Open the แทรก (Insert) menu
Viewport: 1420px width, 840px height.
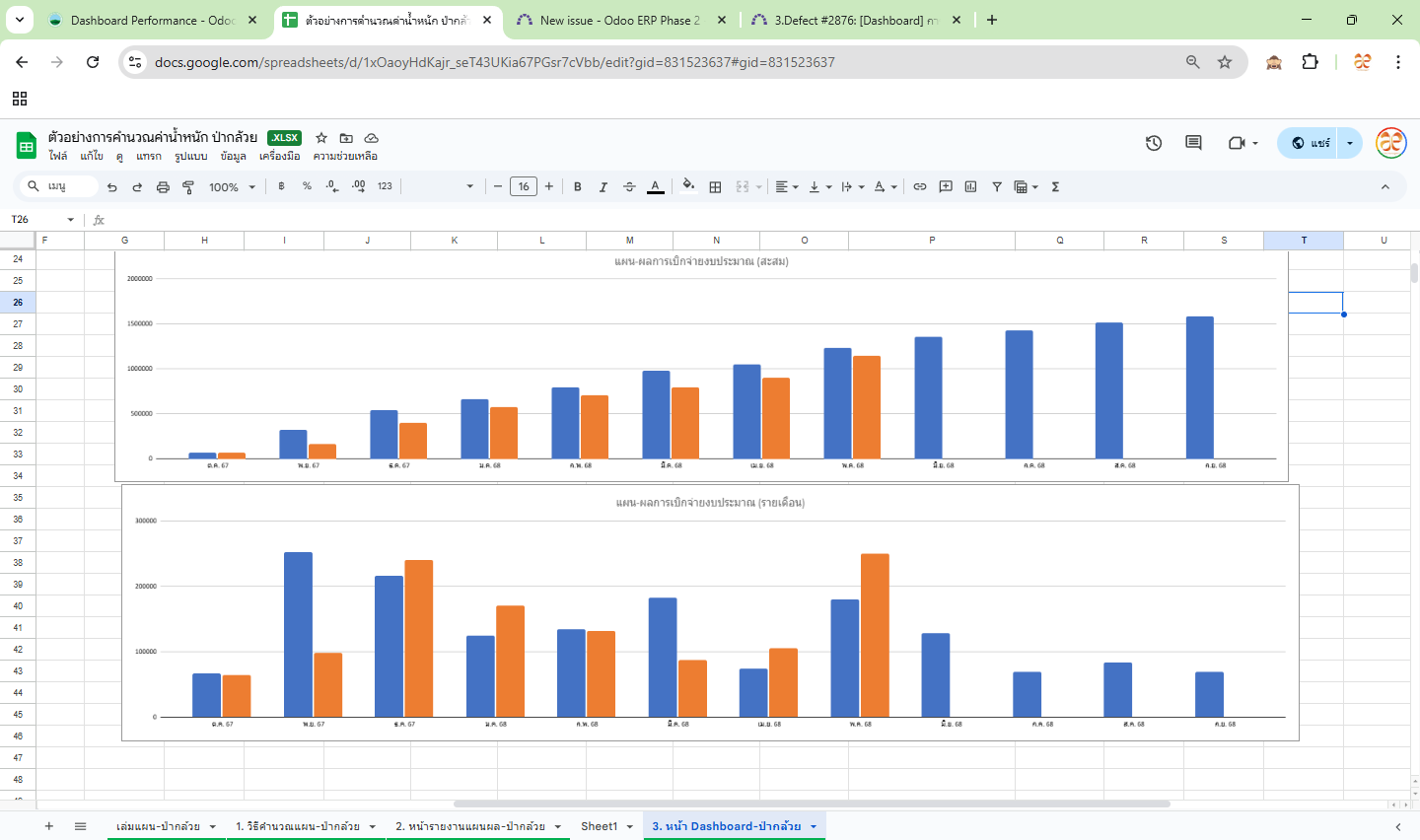tap(149, 156)
